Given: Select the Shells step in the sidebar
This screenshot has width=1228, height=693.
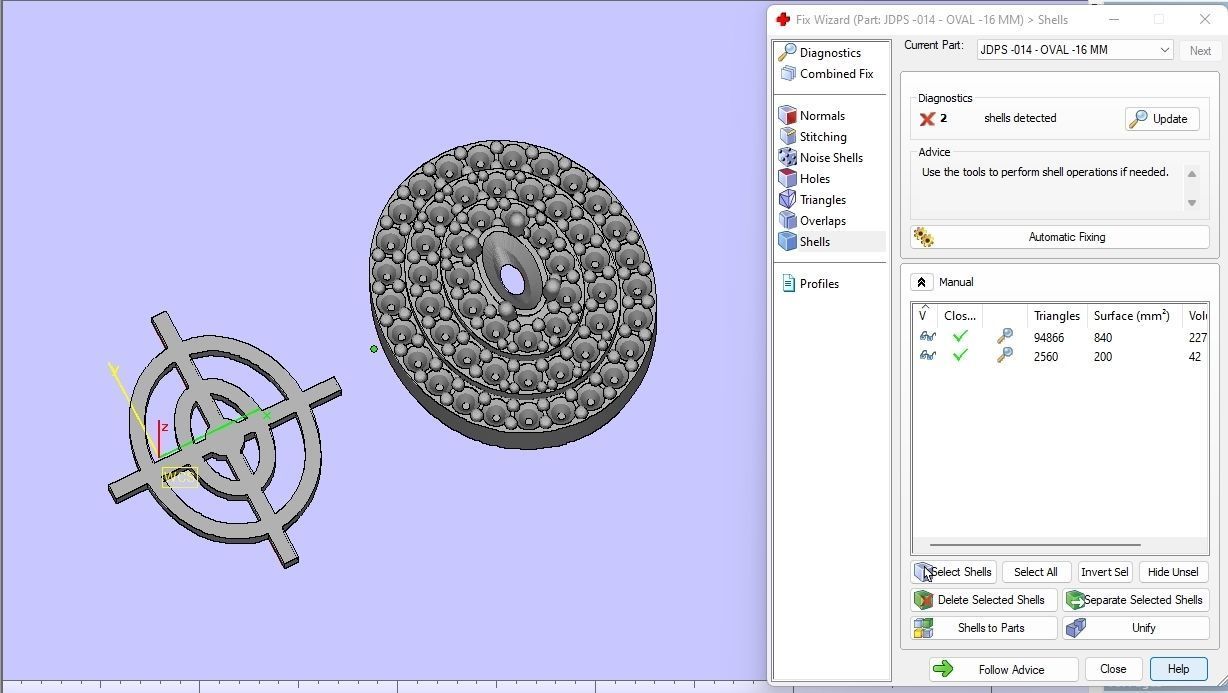Looking at the screenshot, I should [x=831, y=241].
